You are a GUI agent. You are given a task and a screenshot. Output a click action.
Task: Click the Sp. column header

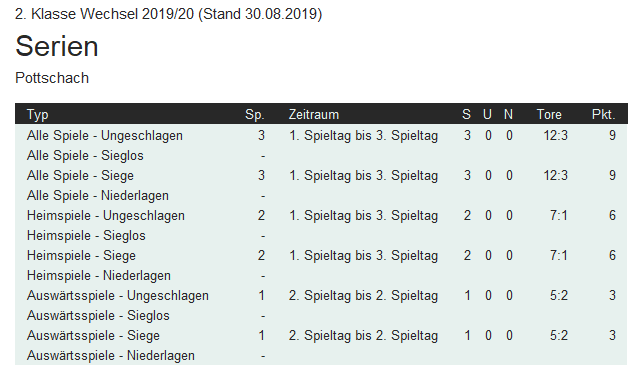255,114
